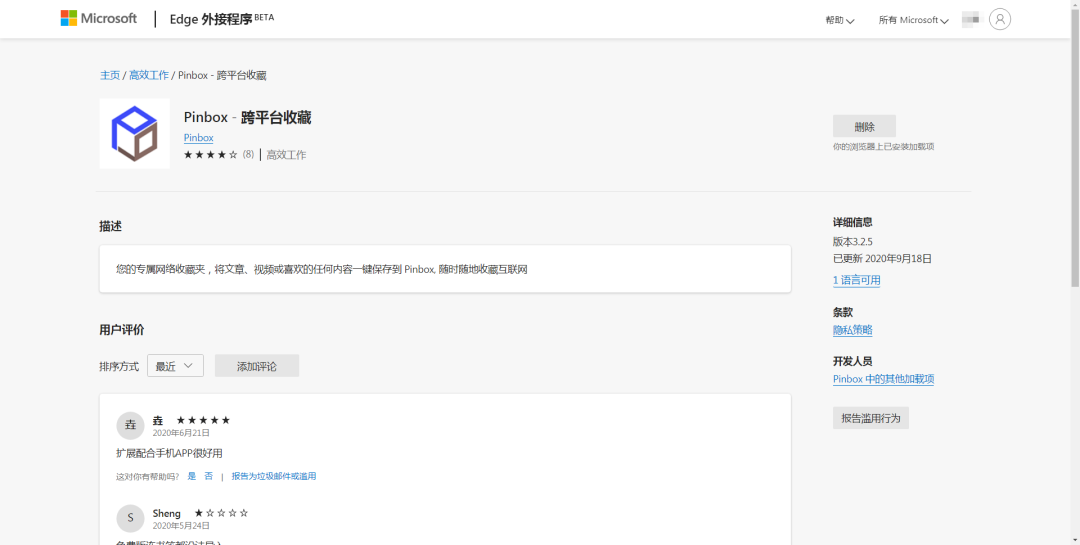This screenshot has height=545, width=1080.
Task: Click the 删除 button to remove extension
Action: 864,126
